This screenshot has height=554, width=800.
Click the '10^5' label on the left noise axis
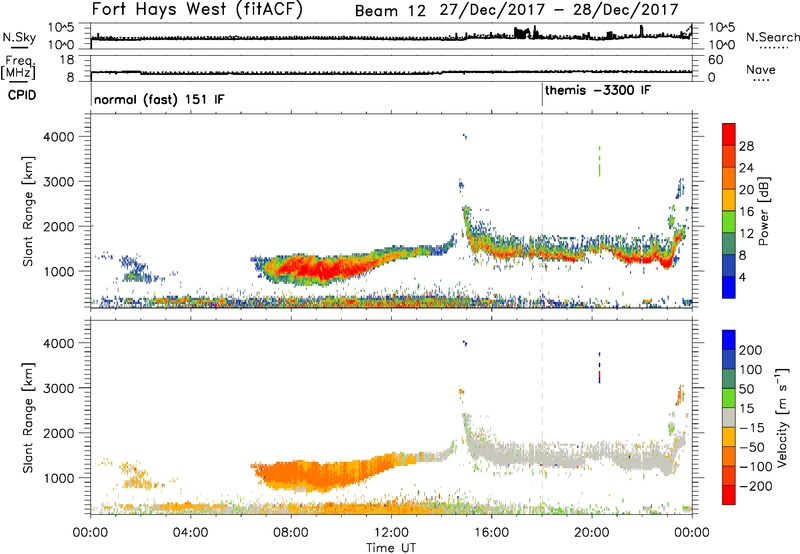(60, 28)
